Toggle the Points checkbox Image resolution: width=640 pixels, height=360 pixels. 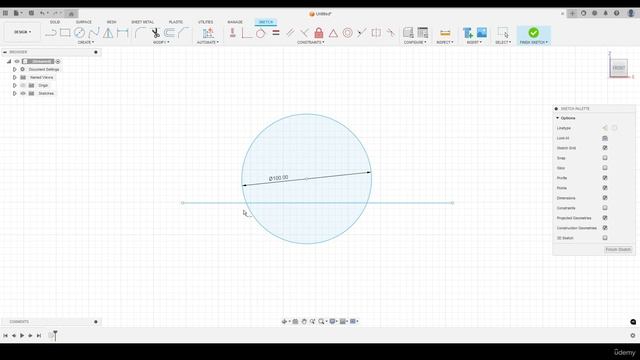click(x=605, y=188)
